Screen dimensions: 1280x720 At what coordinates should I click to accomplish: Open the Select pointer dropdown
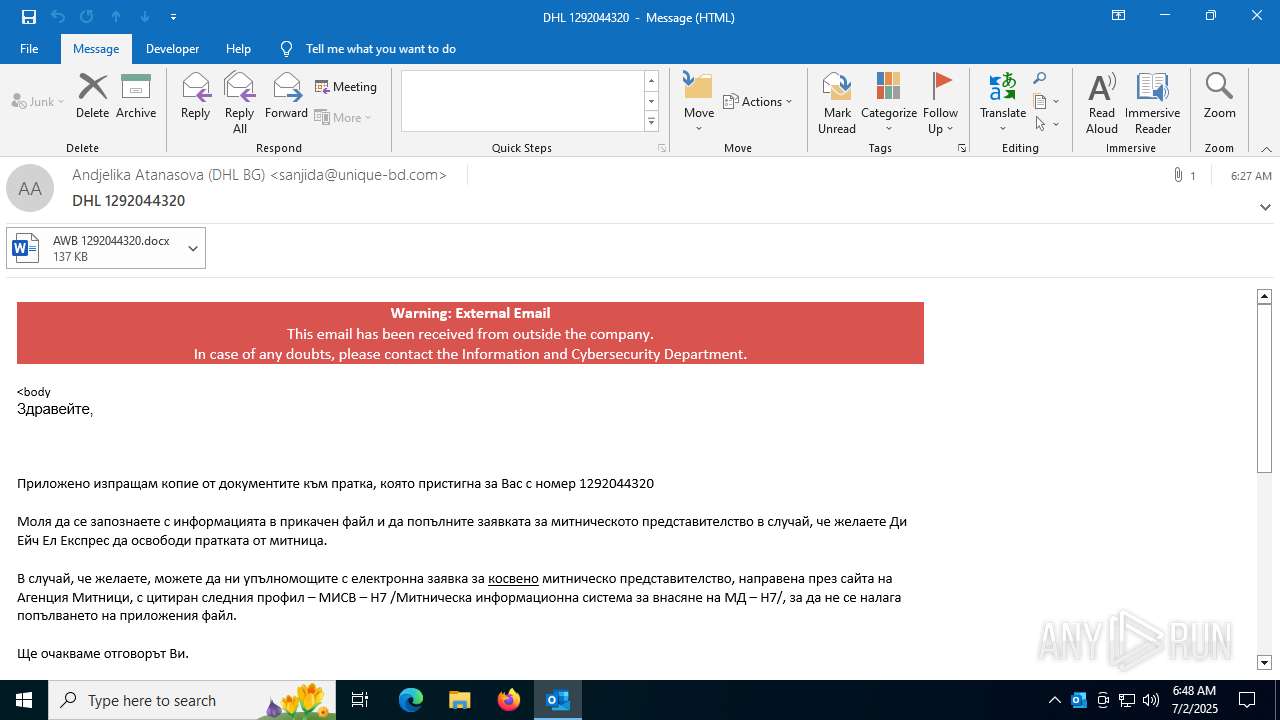tap(1046, 124)
